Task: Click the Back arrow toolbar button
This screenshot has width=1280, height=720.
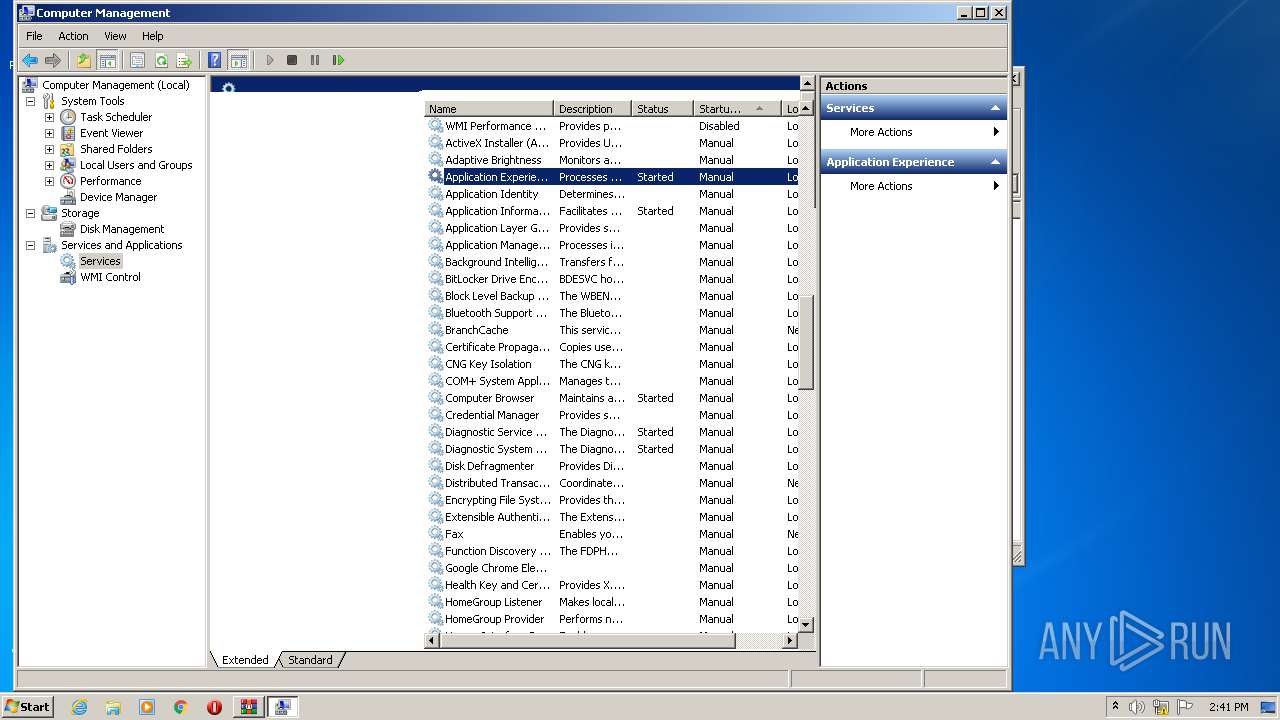Action: pos(30,60)
